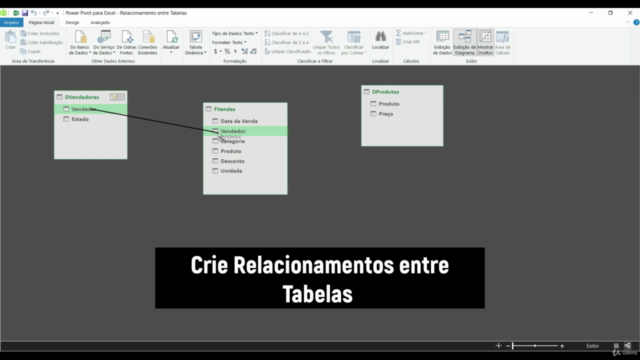Image resolution: width=640 pixels, height=360 pixels.
Task: Click Colar Acréscimo in clipboard group
Action: coord(40,33)
